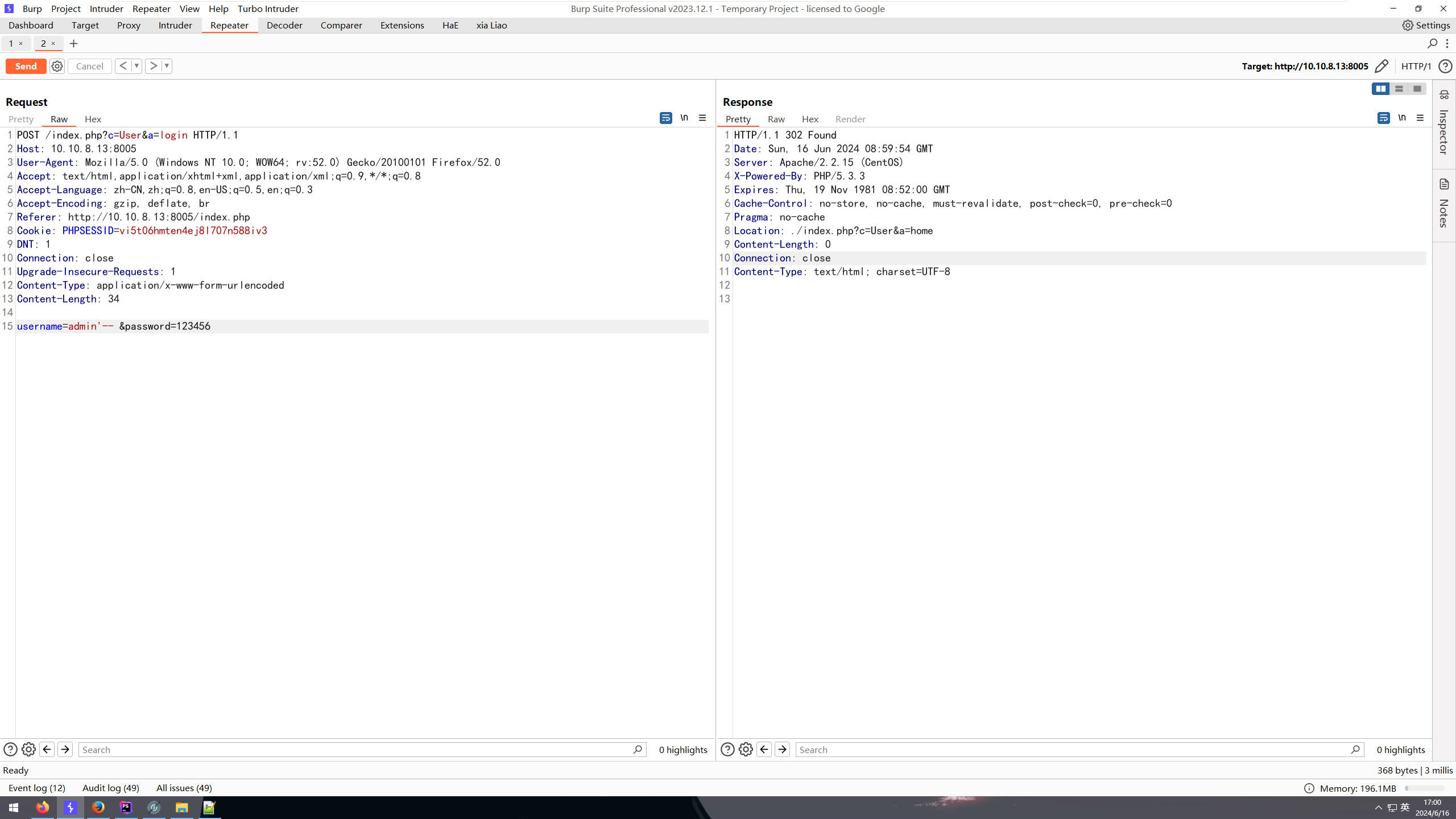
Task: Click the Location header in response
Action: [833, 231]
